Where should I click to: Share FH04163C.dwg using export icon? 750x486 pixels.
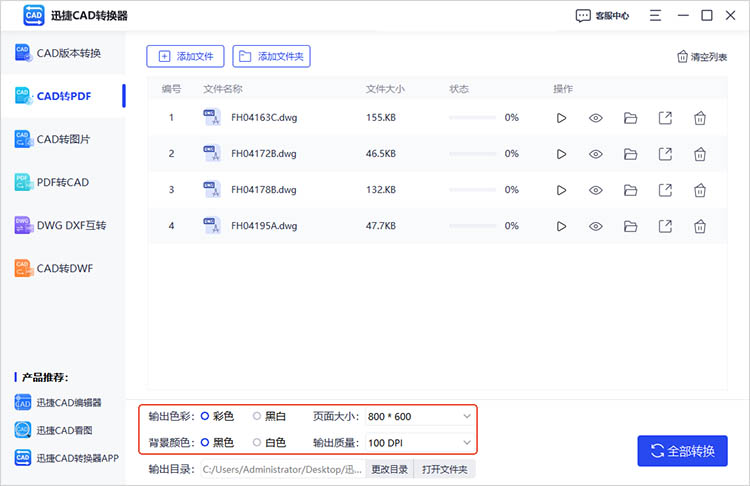[665, 118]
